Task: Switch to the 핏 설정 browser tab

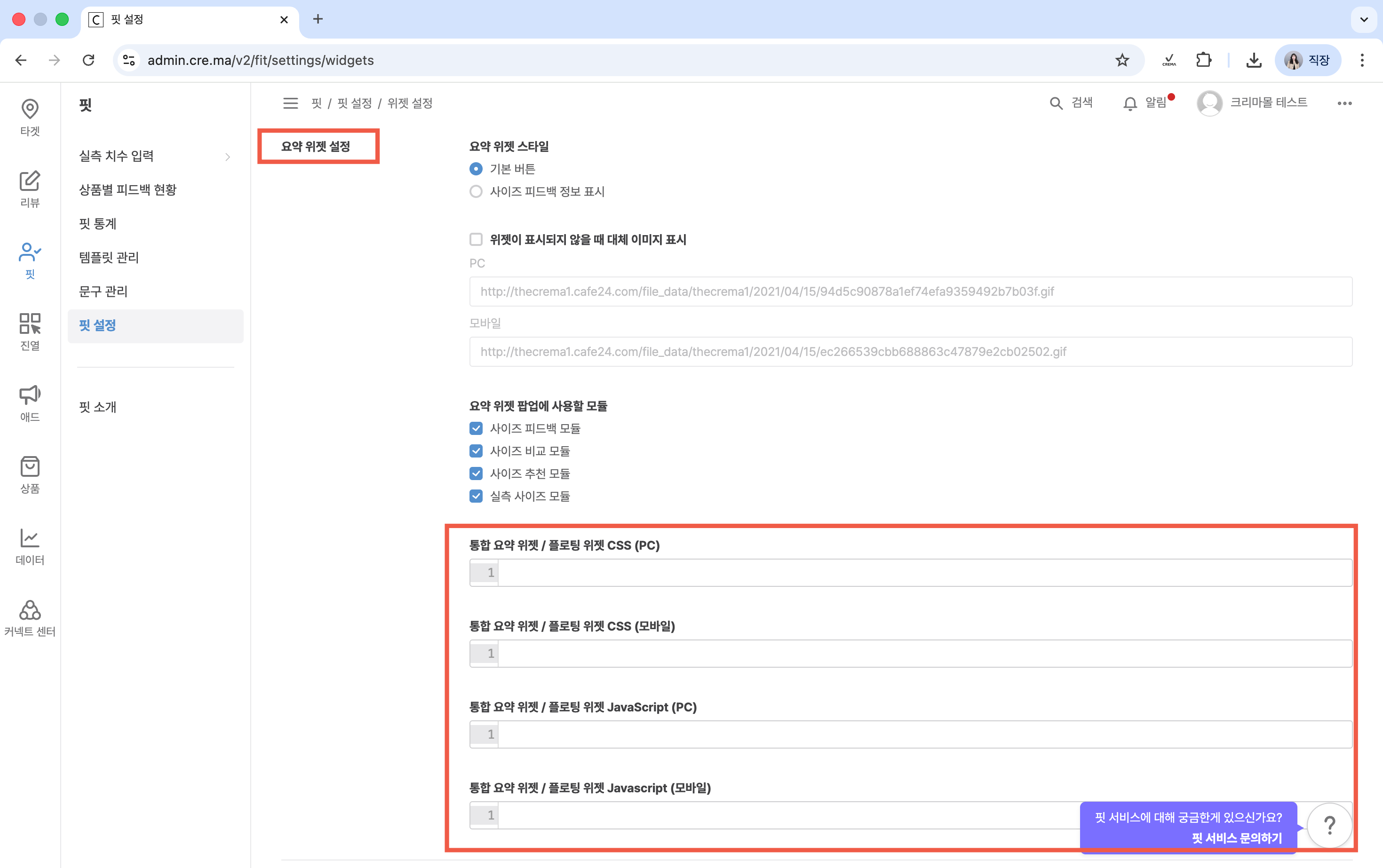Action: pyautogui.click(x=190, y=20)
